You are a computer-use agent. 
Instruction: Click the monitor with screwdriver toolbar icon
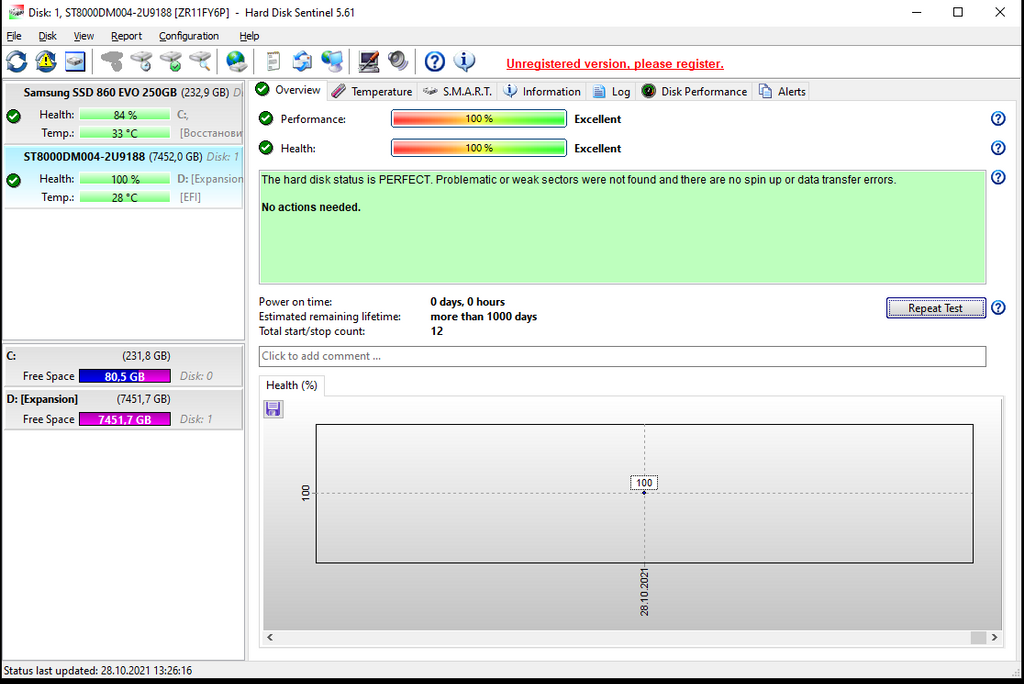tap(368, 62)
